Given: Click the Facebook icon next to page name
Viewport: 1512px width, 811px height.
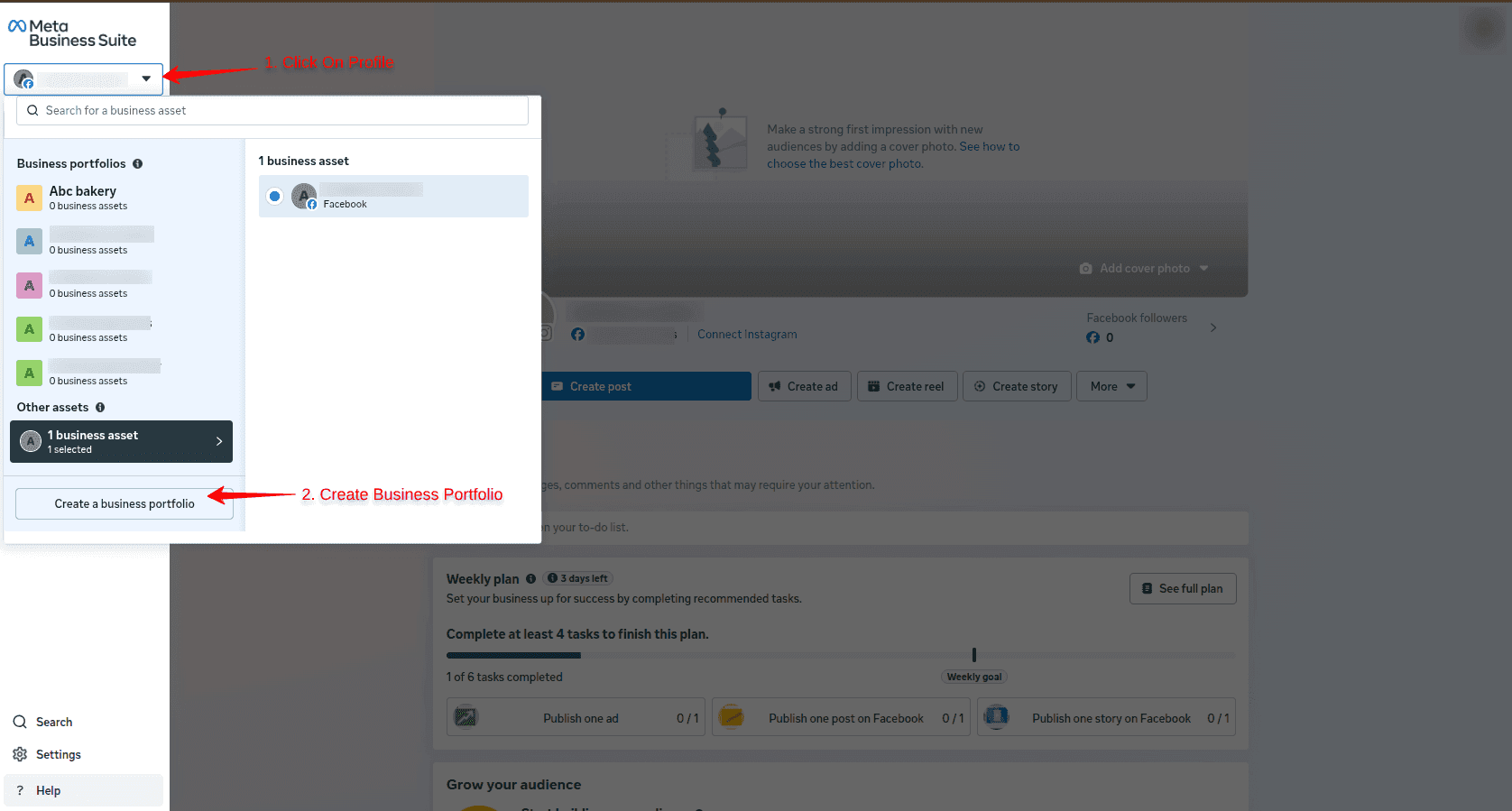Looking at the screenshot, I should pyautogui.click(x=578, y=335).
